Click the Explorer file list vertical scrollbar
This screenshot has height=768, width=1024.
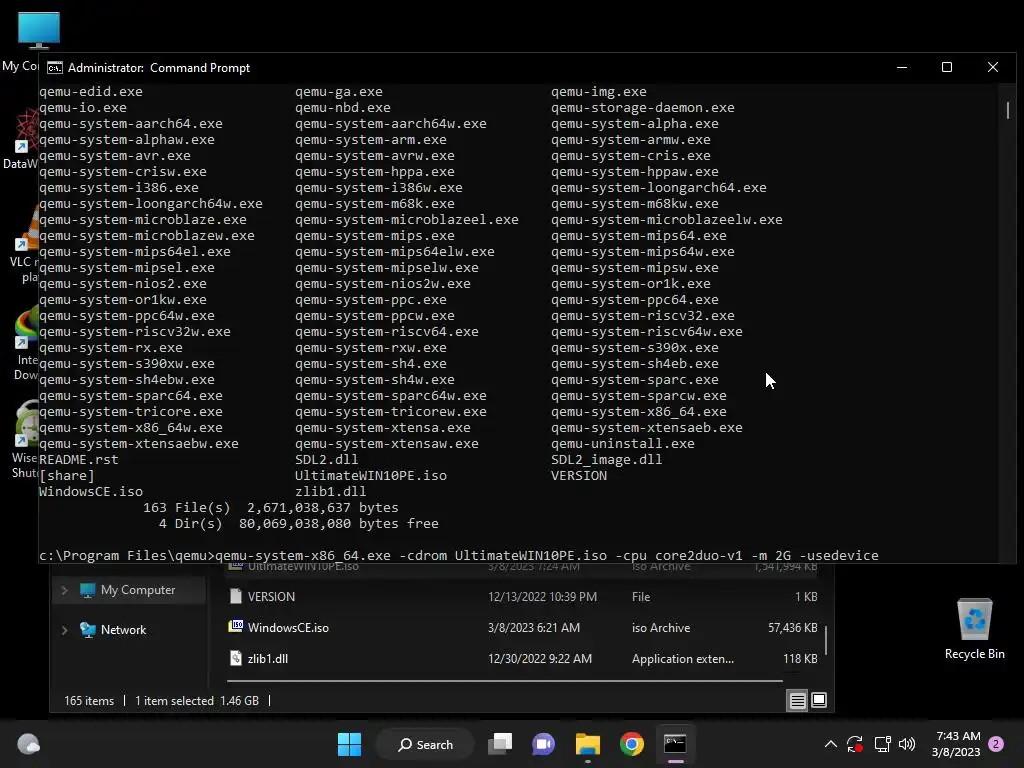[826, 640]
